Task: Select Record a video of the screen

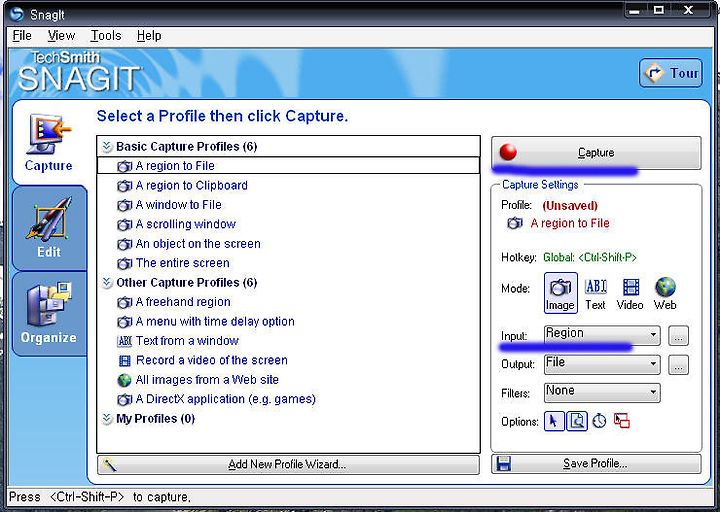Action: coord(212,360)
